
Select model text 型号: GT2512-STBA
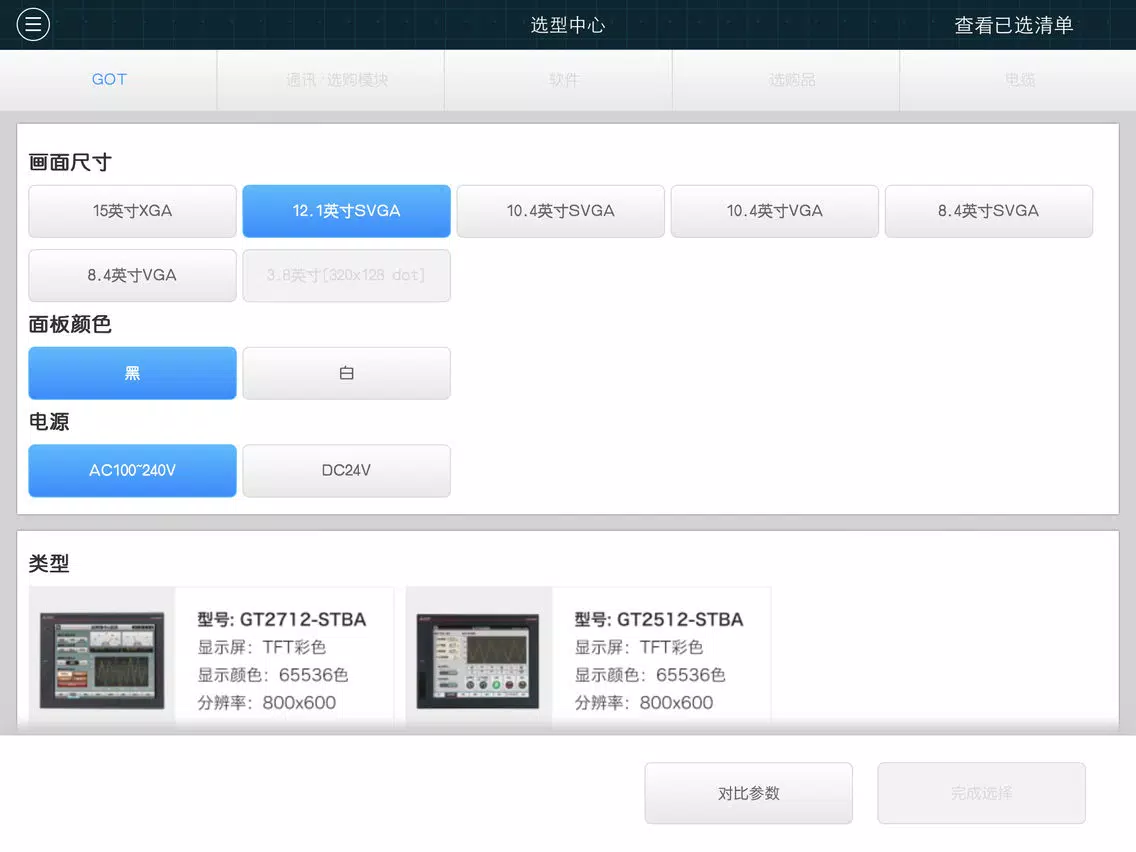point(659,619)
